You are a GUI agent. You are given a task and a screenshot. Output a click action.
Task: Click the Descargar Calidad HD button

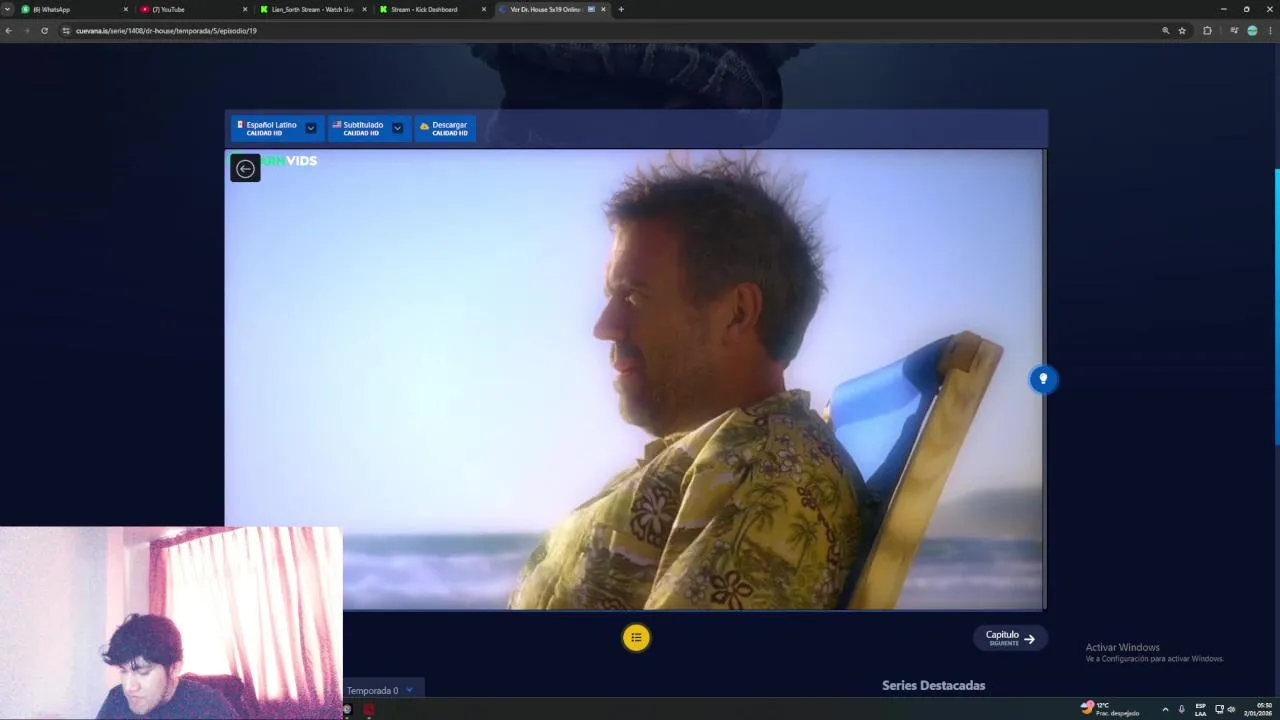pos(445,128)
